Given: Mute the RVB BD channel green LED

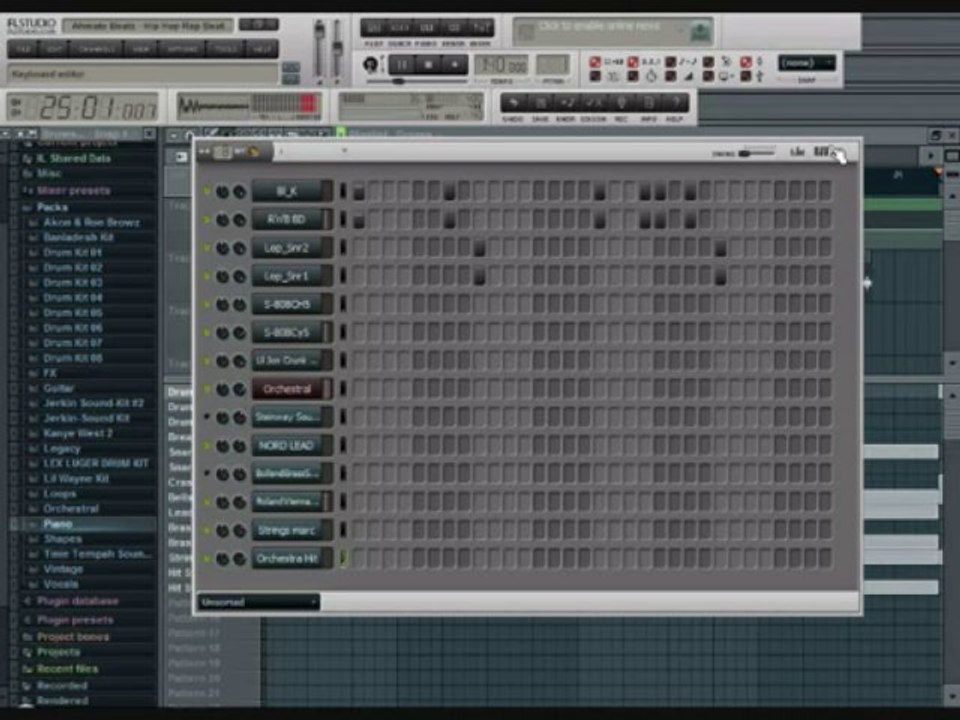Looking at the screenshot, I should 206,219.
